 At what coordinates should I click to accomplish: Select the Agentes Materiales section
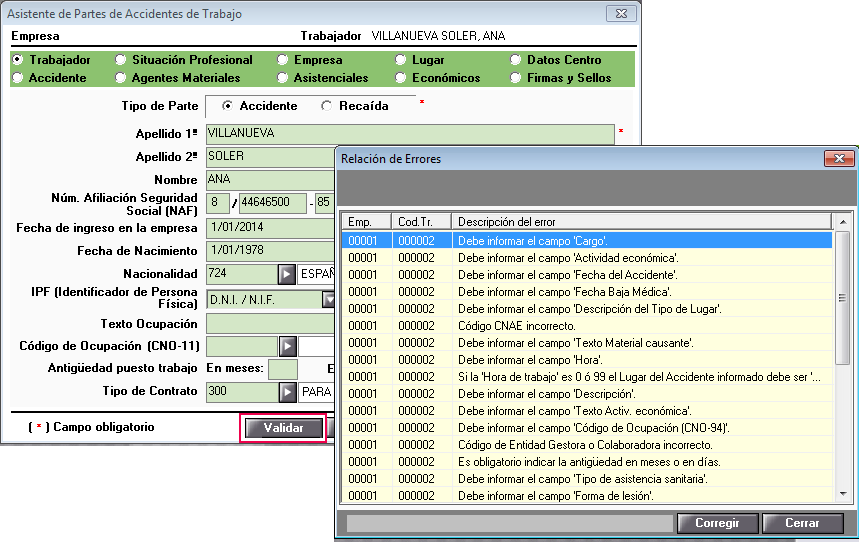click(x=121, y=78)
